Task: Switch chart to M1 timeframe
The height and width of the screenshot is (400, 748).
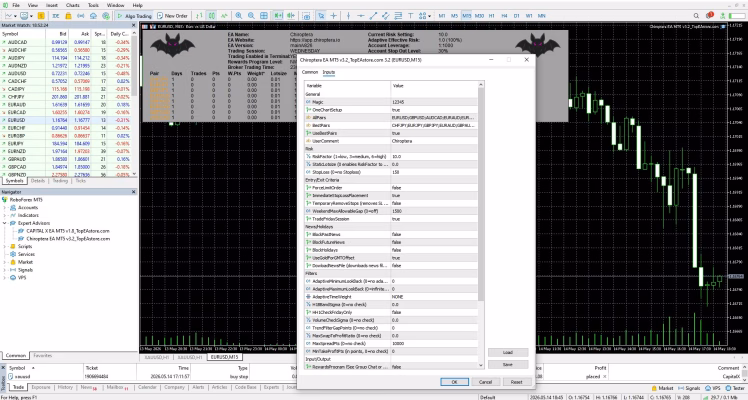Action: (442, 16)
